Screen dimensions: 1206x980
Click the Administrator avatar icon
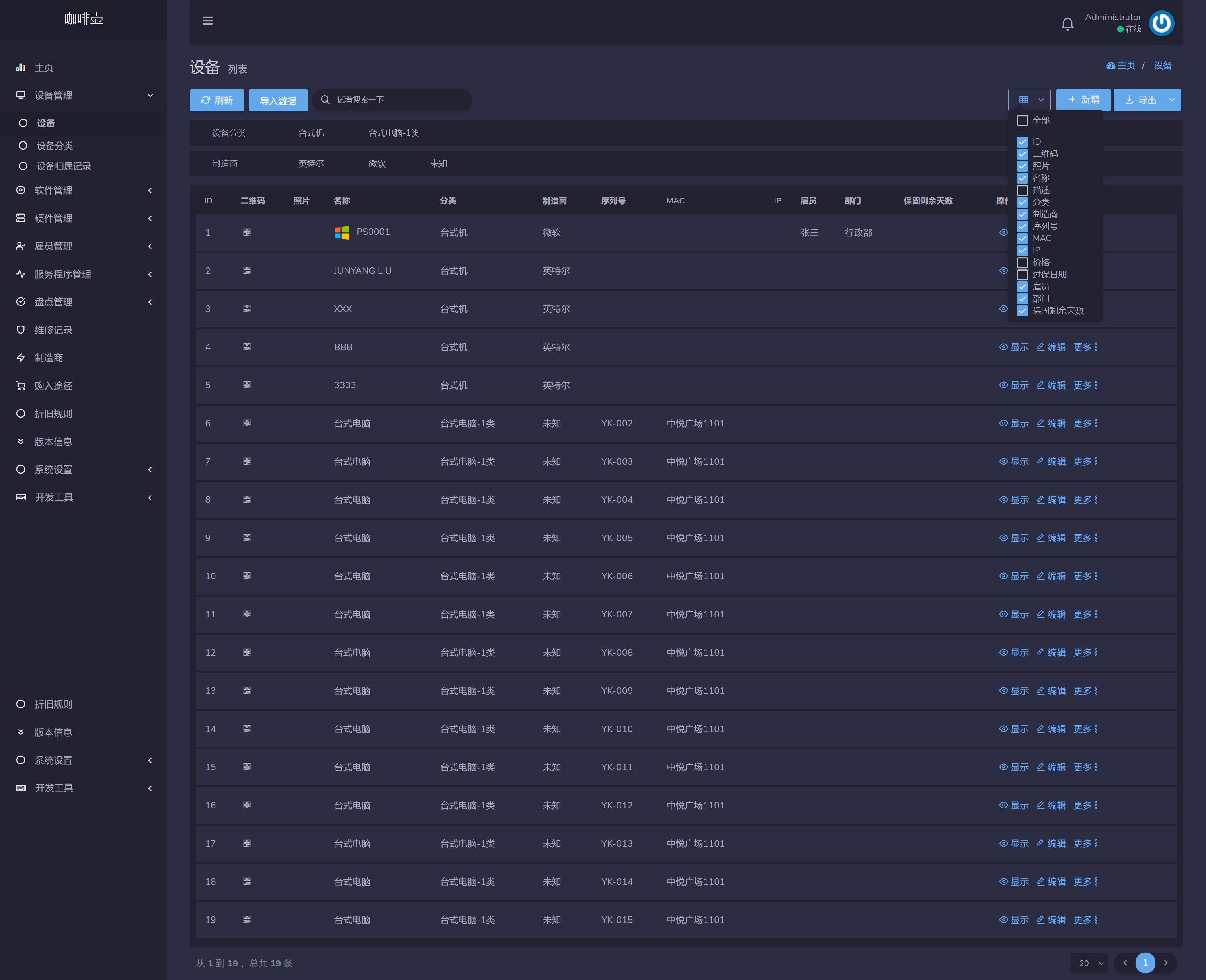tap(1161, 23)
